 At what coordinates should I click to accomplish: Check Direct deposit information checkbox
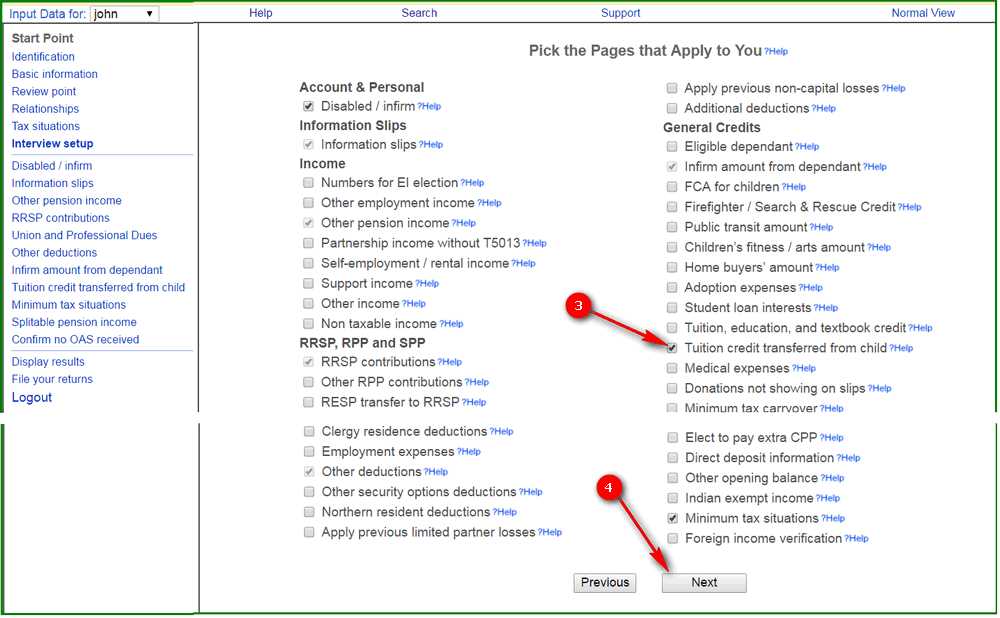pos(673,458)
